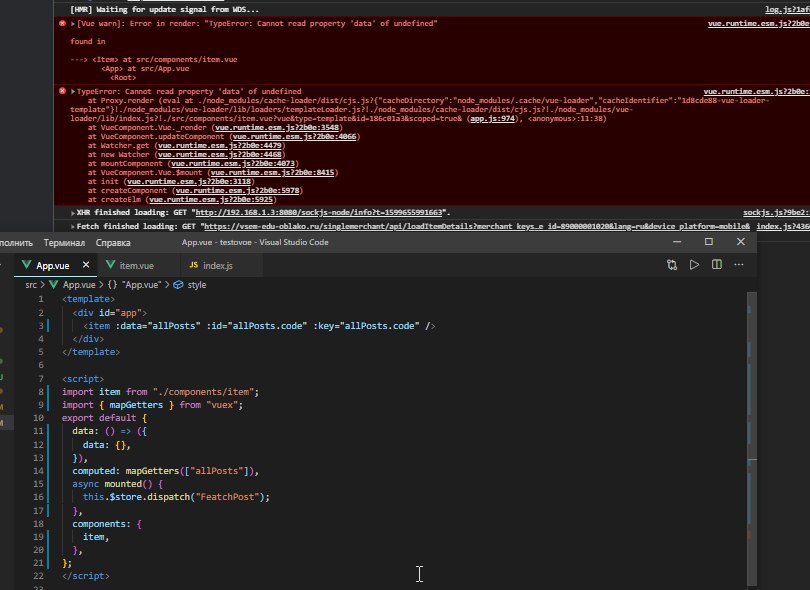Image resolution: width=810 pixels, height=590 pixels.
Task: Click "FeatchPost" string on line 16
Action: pos(227,497)
